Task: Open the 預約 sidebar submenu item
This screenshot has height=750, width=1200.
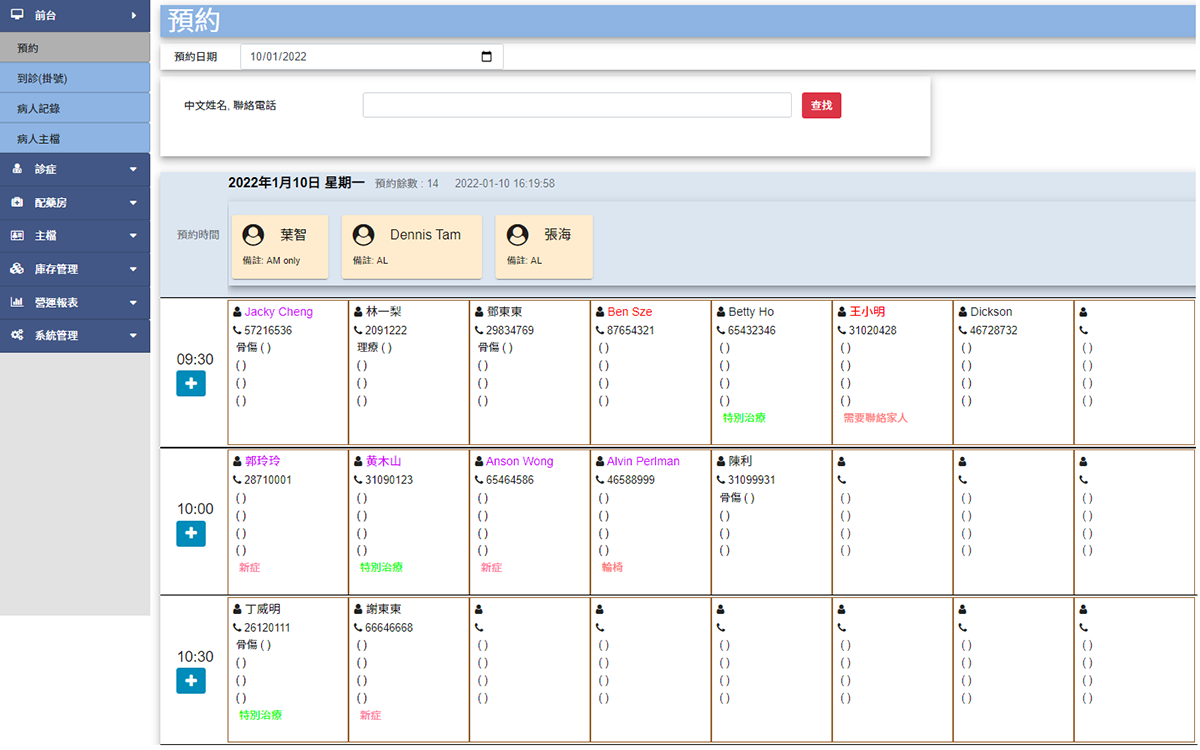Action: point(75,47)
